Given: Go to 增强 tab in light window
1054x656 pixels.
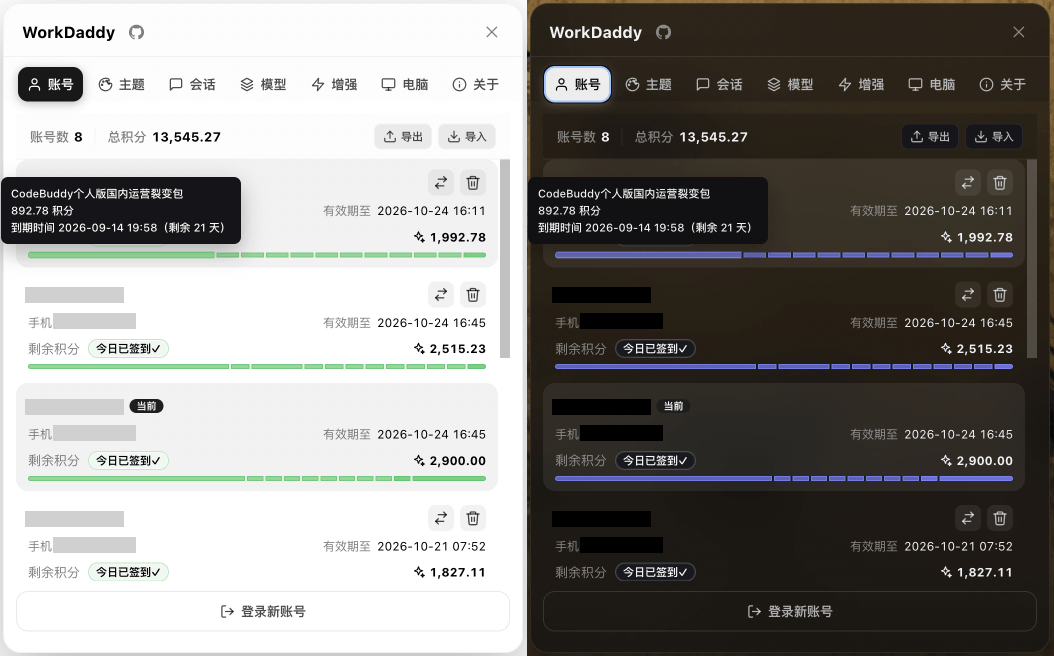Looking at the screenshot, I should [334, 84].
